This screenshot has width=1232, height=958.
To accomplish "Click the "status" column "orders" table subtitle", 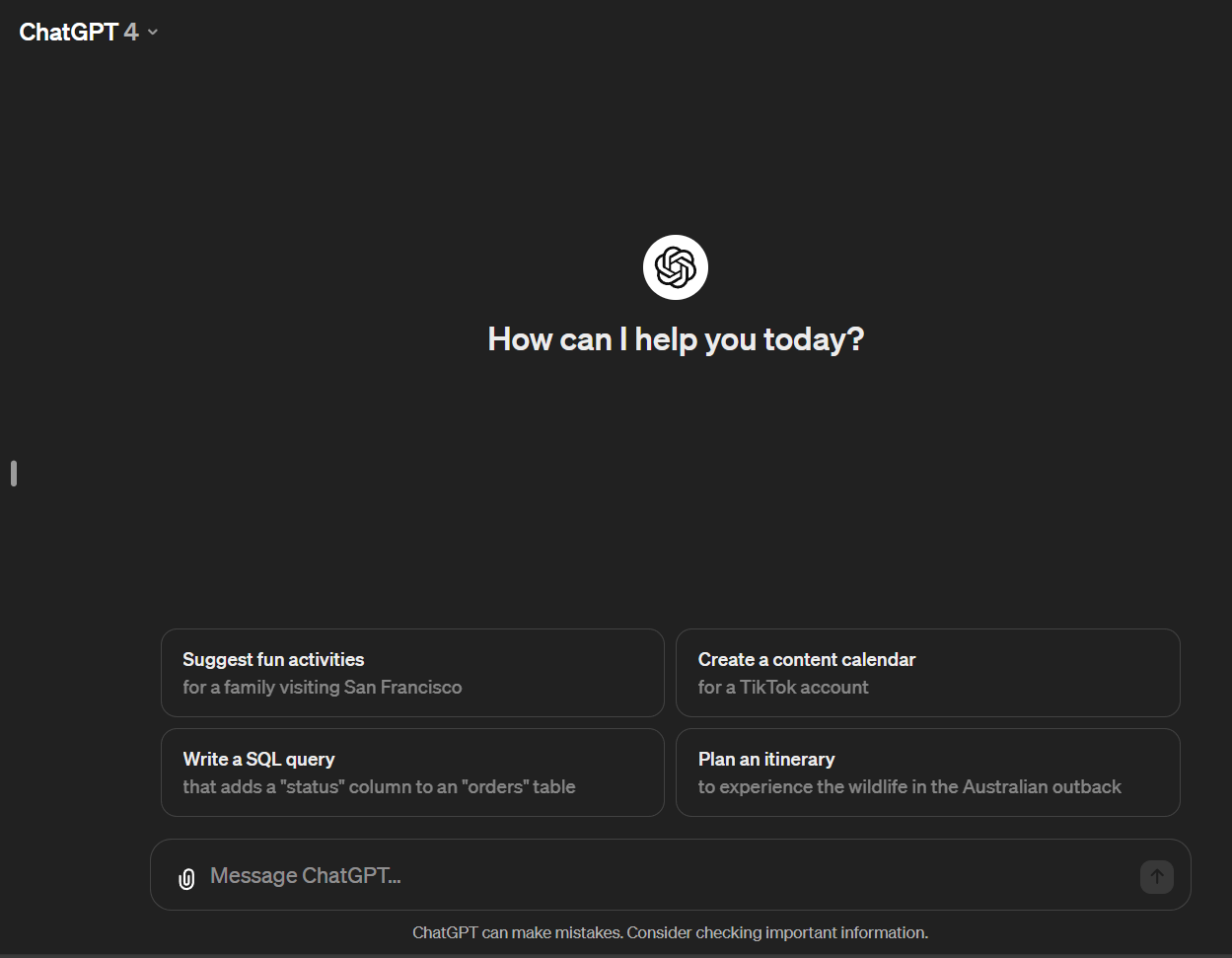I will [x=379, y=786].
